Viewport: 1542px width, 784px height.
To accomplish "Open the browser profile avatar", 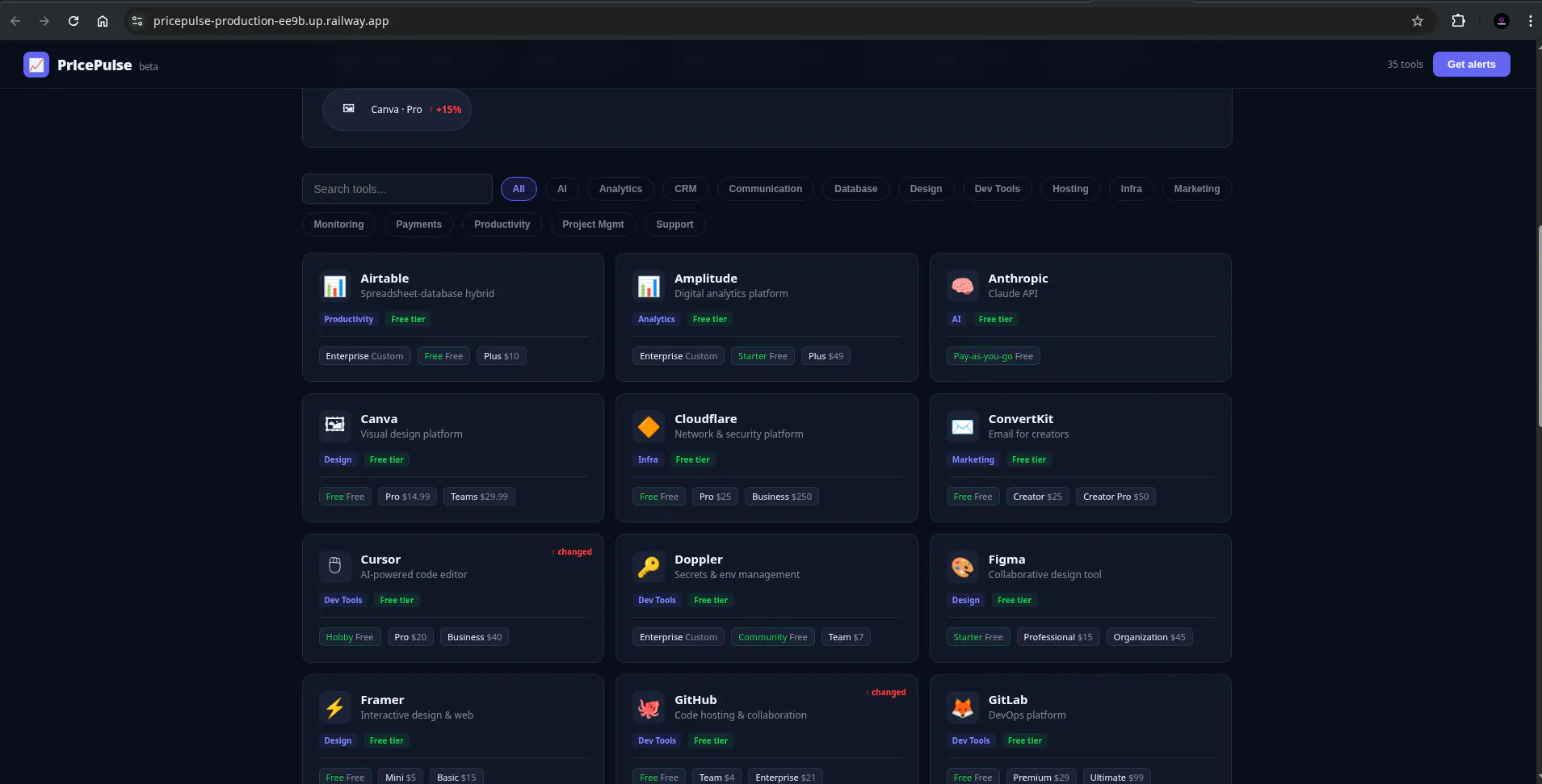I will point(1502,21).
